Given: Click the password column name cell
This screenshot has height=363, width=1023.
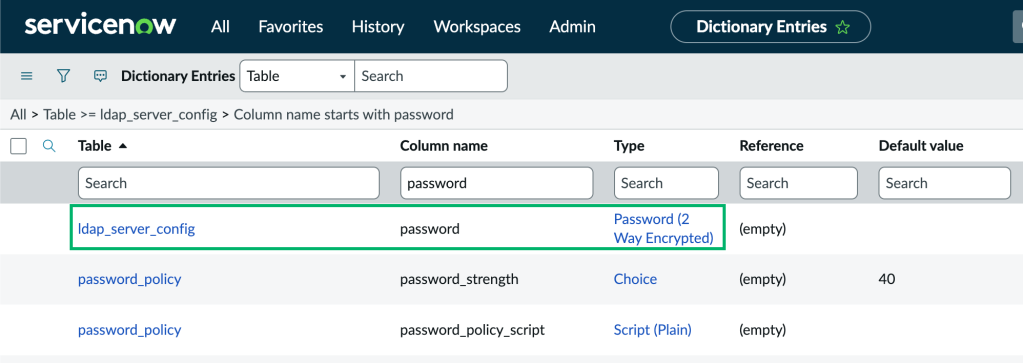Looking at the screenshot, I should point(429,229).
